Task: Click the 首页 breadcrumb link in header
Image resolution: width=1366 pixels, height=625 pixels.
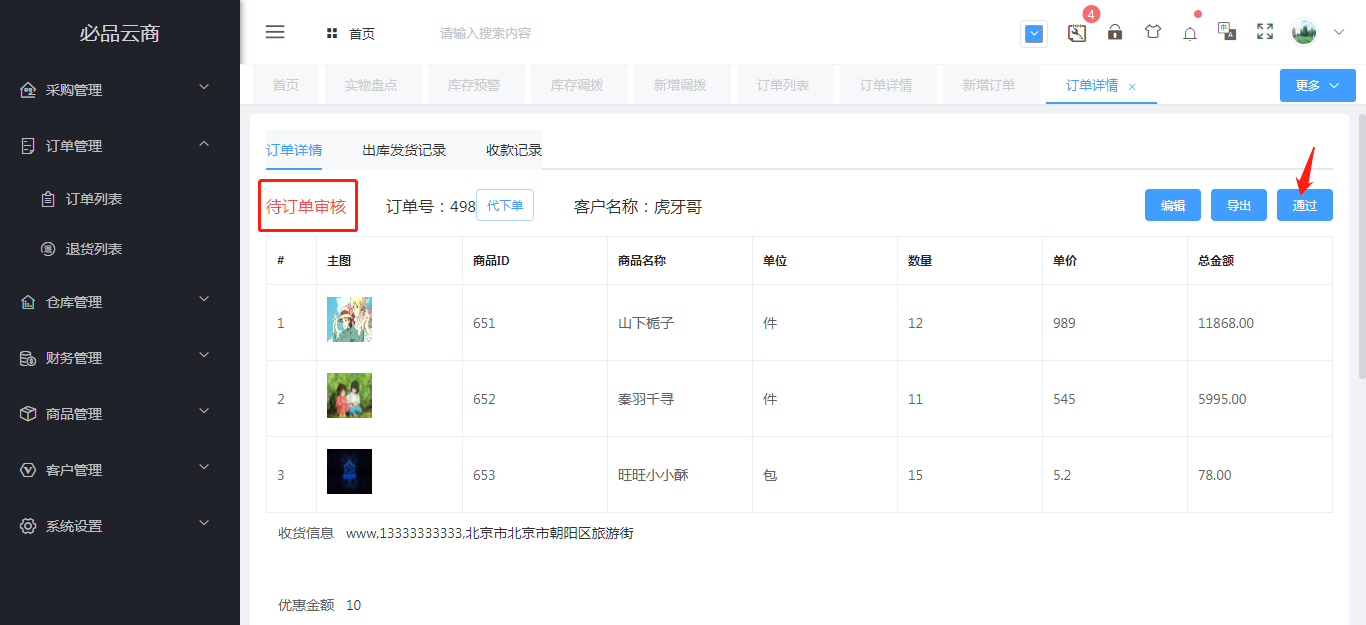Action: 362,34
